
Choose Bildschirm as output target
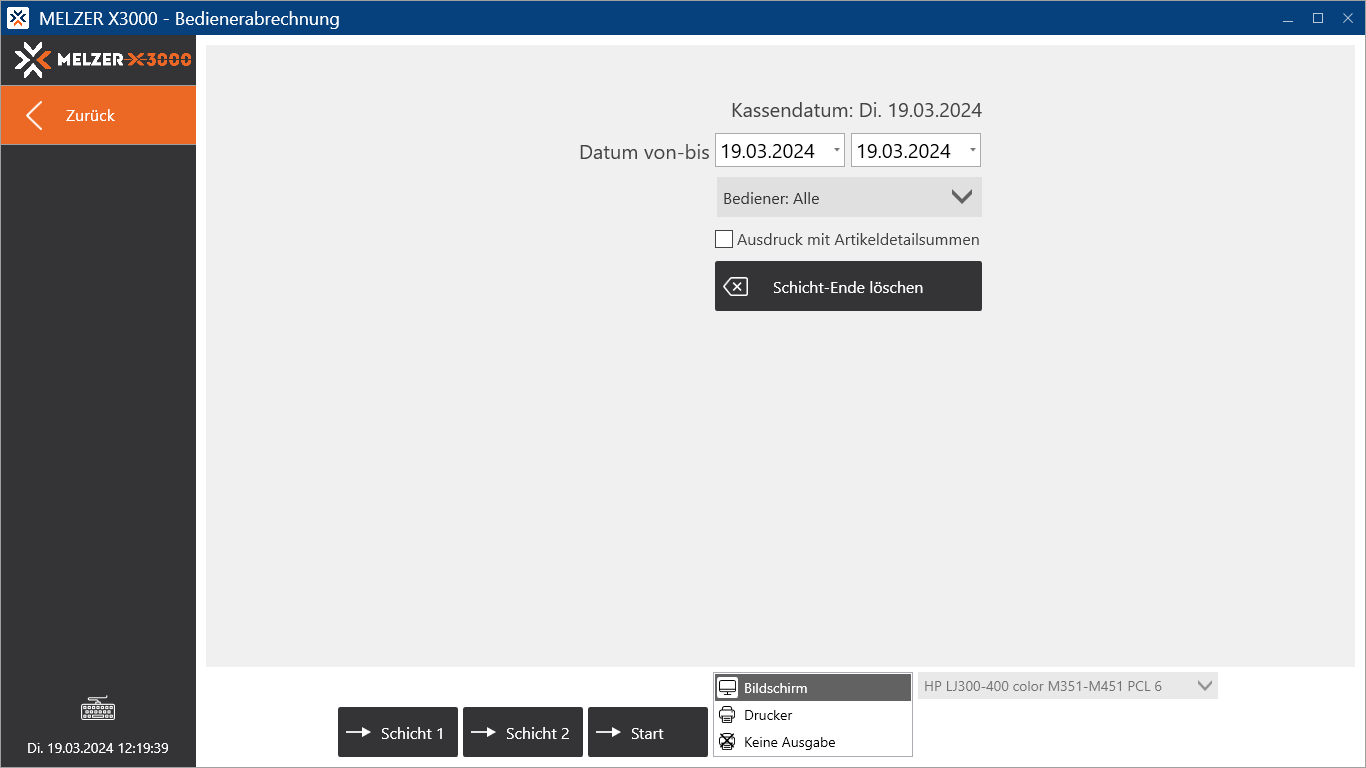tap(775, 688)
